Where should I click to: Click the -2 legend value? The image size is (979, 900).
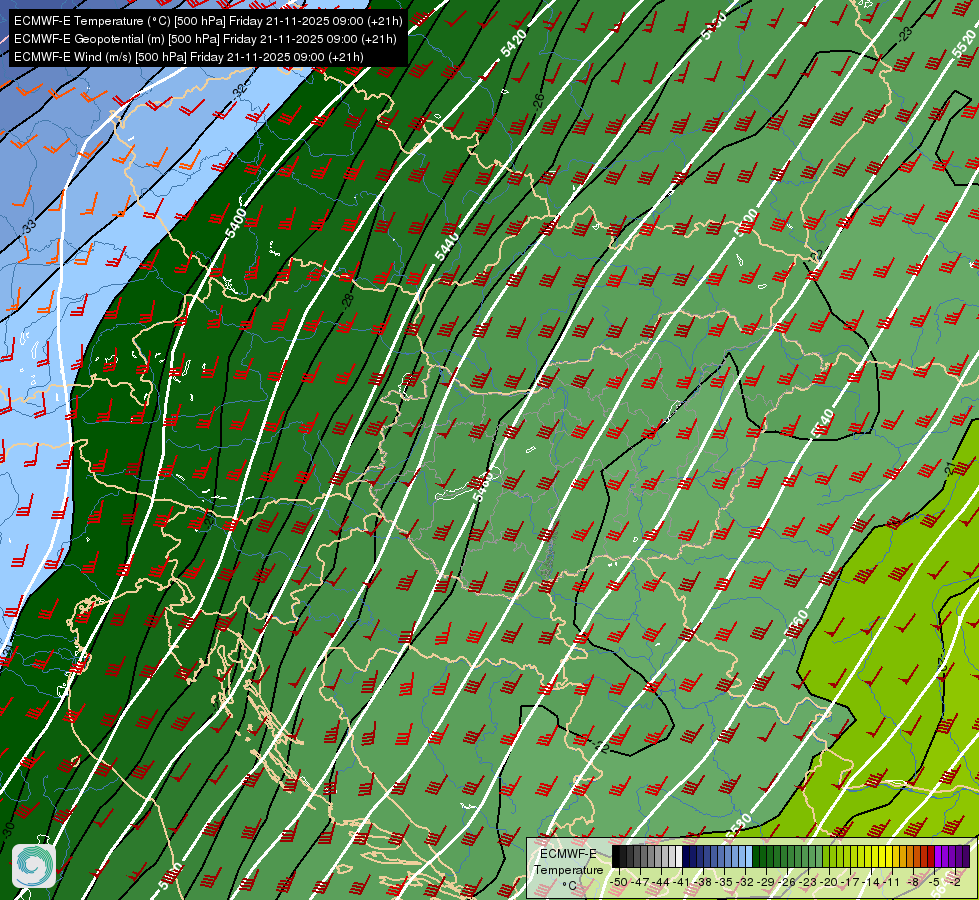(x=955, y=882)
